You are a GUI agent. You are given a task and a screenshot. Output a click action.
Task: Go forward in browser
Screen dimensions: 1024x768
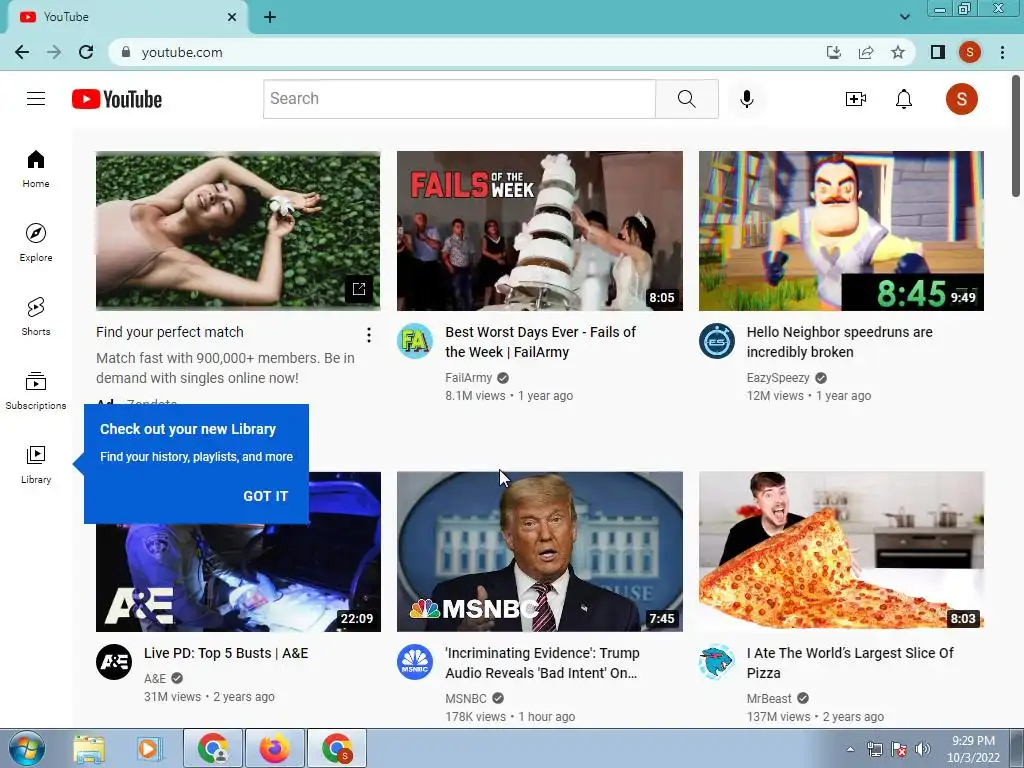point(54,52)
